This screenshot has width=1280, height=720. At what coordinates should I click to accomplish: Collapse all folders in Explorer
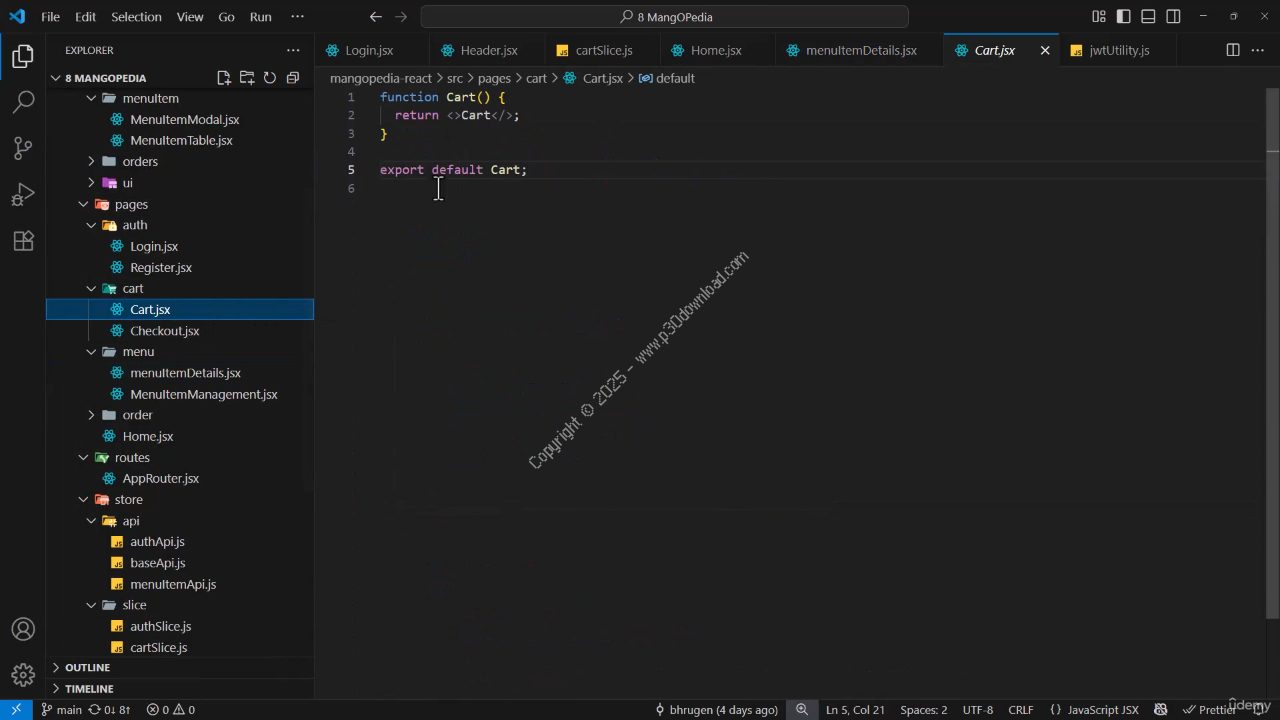coord(293,78)
